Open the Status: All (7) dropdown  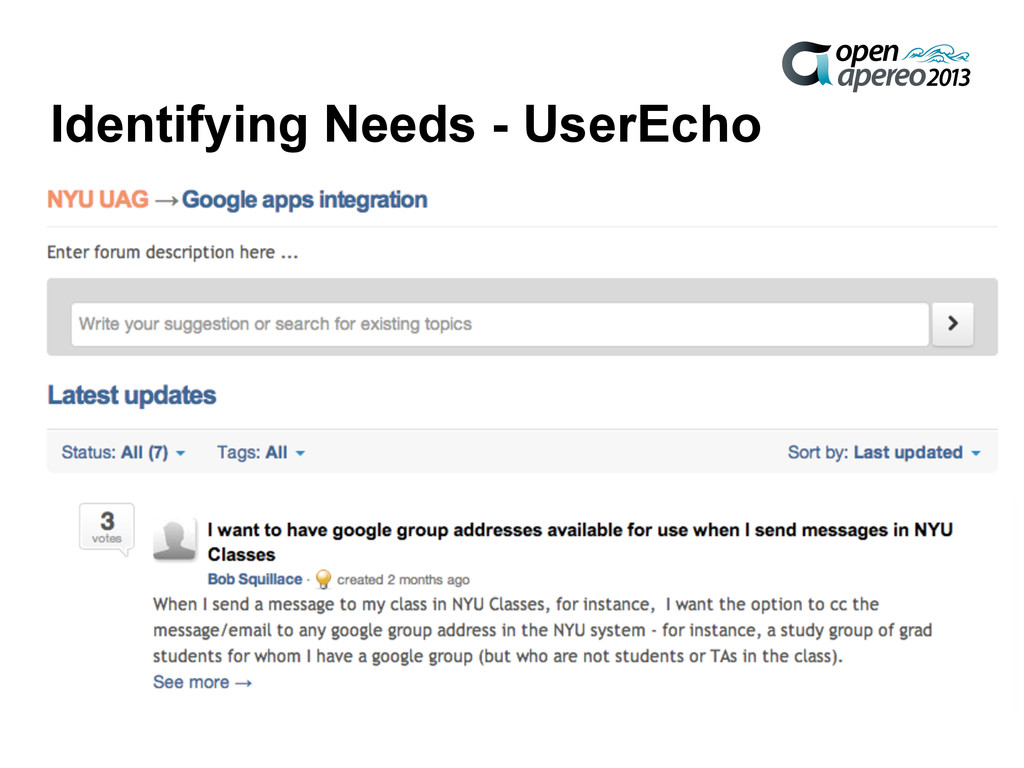[x=123, y=453]
